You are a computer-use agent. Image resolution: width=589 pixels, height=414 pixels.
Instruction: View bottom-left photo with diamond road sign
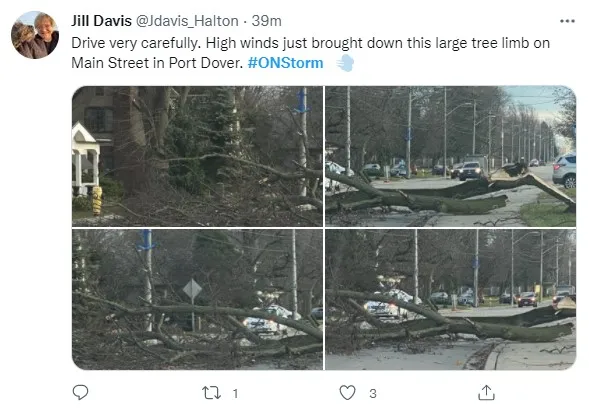click(198, 299)
